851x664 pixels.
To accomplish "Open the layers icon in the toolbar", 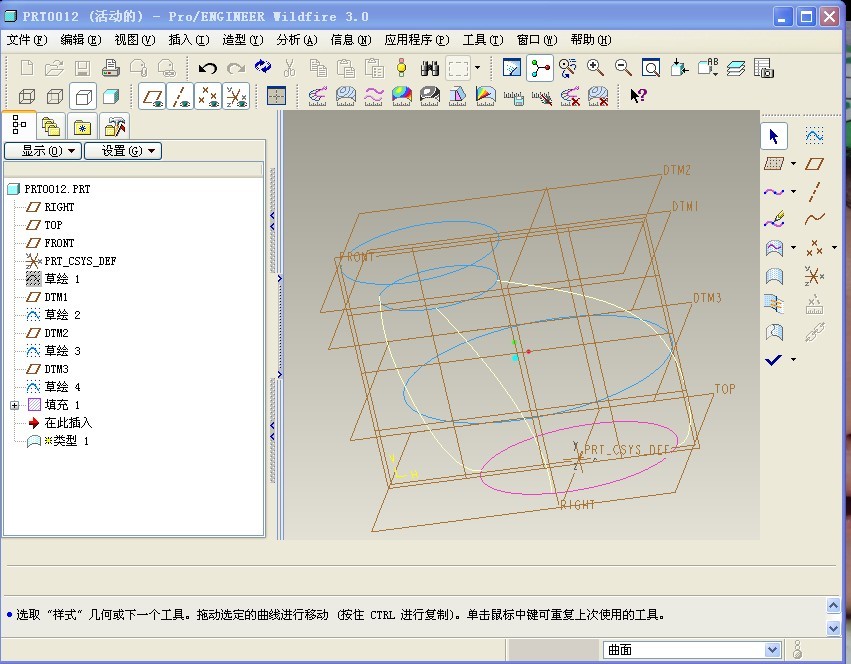I will (x=736, y=68).
